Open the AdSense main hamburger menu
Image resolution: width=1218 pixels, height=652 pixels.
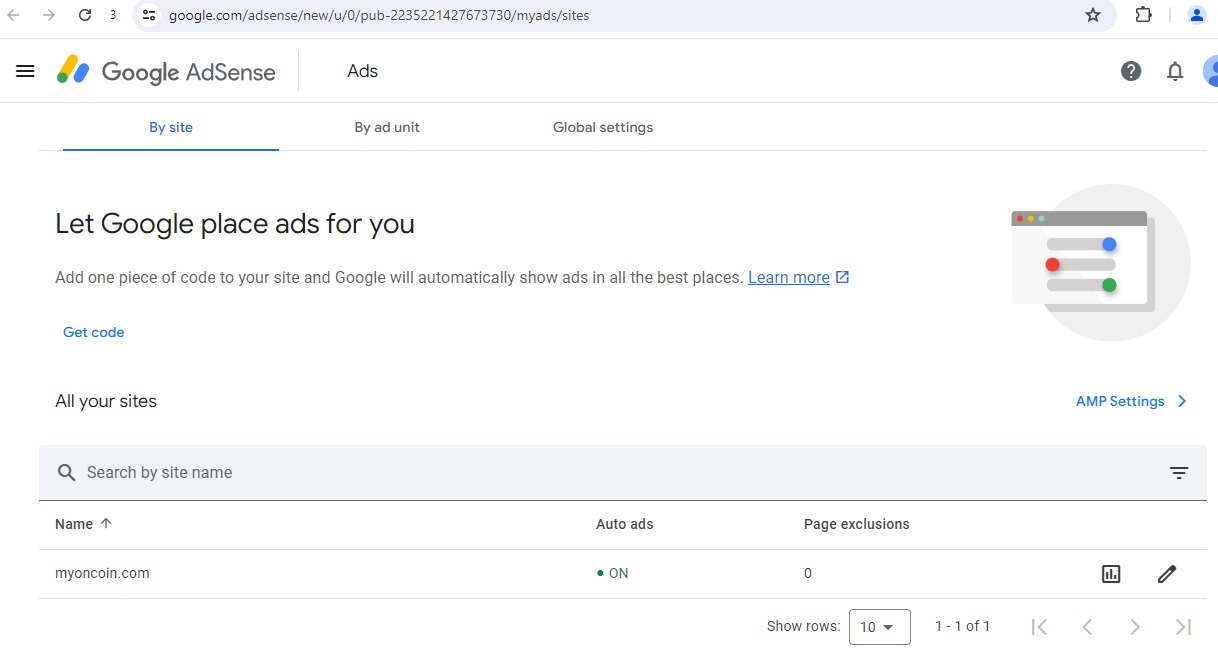point(26,71)
